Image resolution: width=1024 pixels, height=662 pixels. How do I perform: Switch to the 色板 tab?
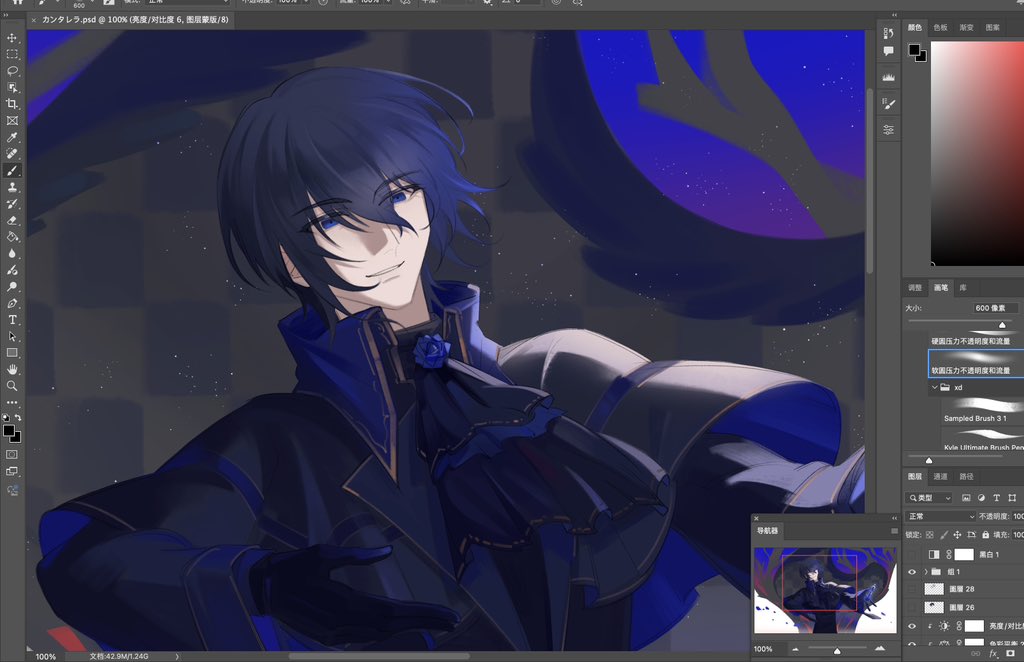tap(940, 27)
